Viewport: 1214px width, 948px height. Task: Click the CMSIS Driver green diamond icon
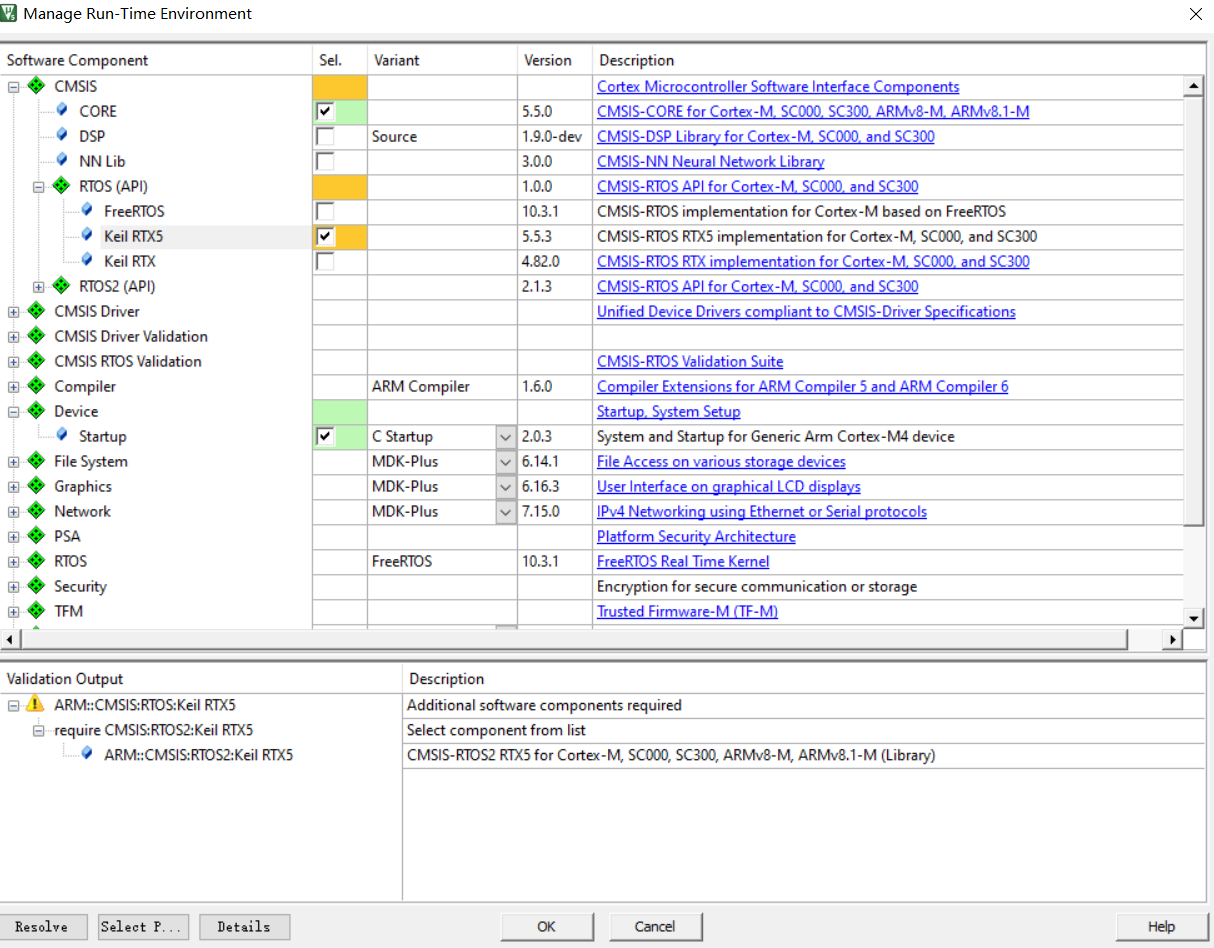tap(36, 311)
